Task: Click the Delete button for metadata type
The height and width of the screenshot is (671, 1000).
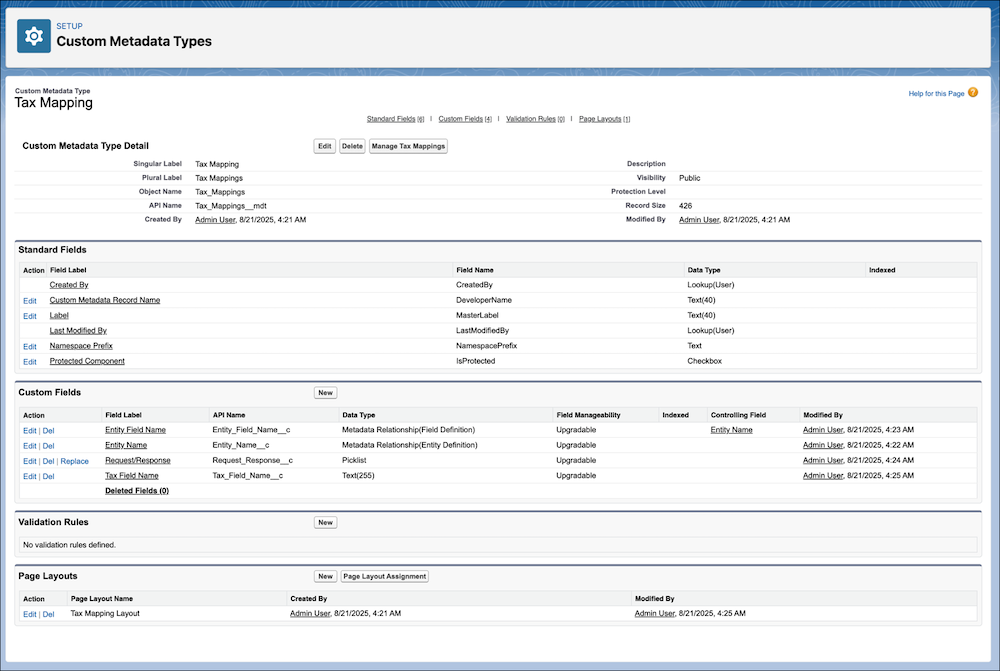Action: pos(352,146)
